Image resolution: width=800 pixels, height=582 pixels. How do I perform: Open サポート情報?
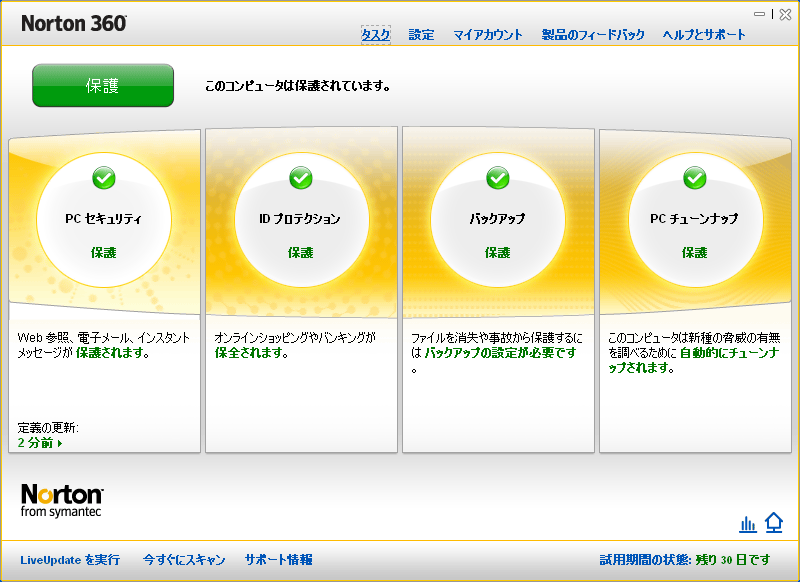pos(279,560)
